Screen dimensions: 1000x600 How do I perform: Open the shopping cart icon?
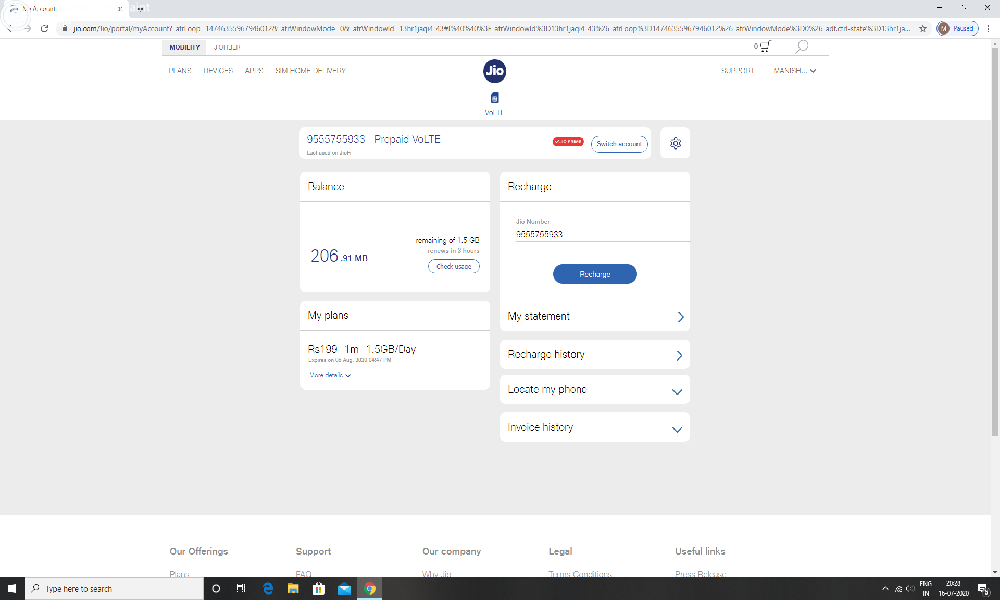[764, 47]
